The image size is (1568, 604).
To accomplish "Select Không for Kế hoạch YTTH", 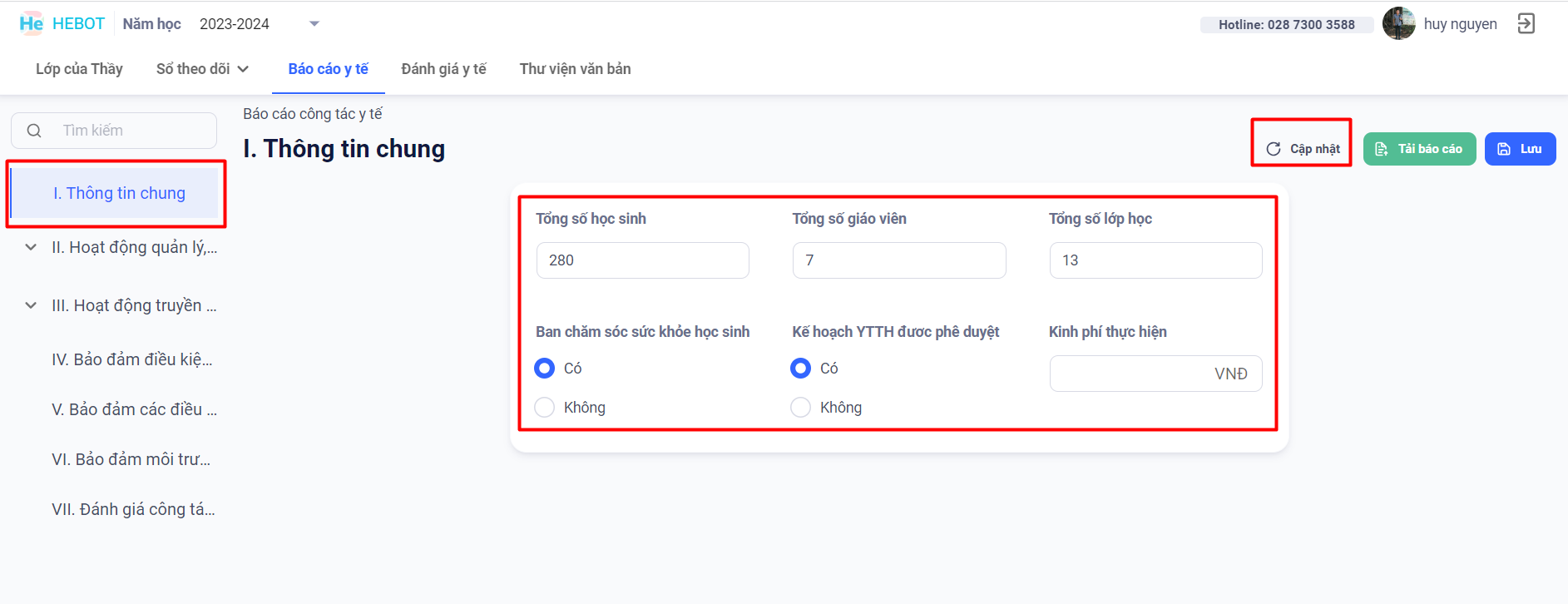I will pyautogui.click(x=800, y=407).
